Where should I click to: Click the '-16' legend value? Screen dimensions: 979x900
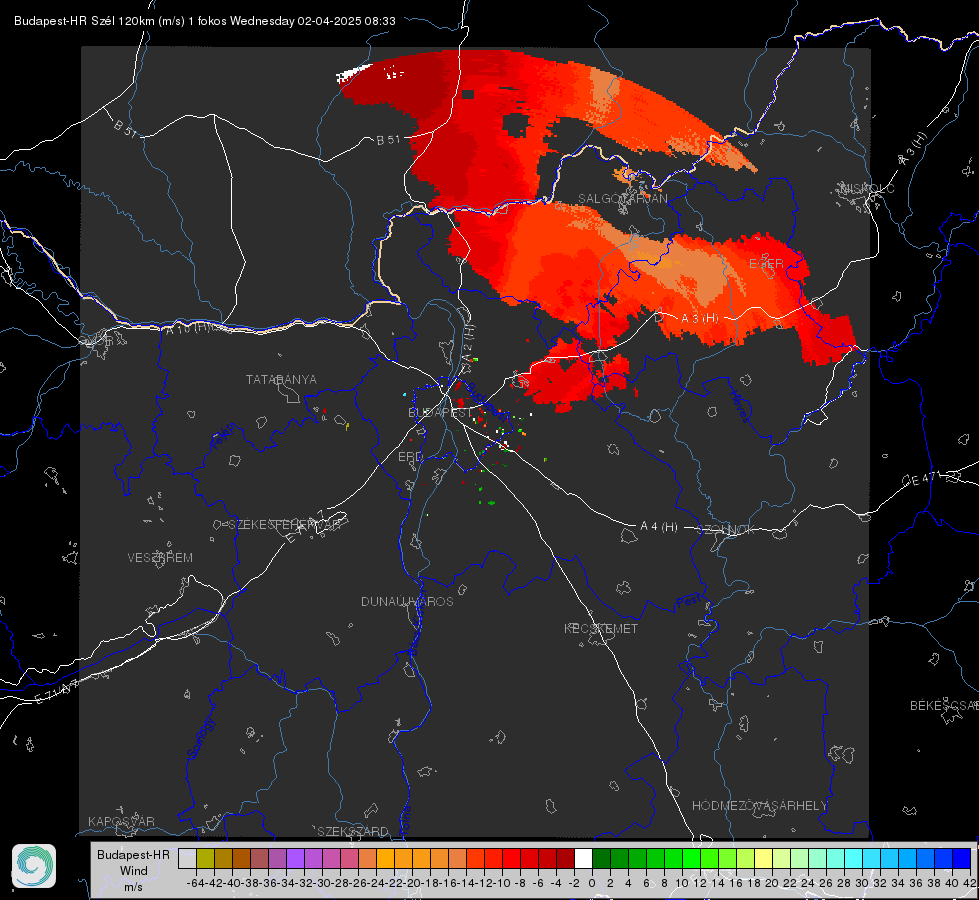448,883
